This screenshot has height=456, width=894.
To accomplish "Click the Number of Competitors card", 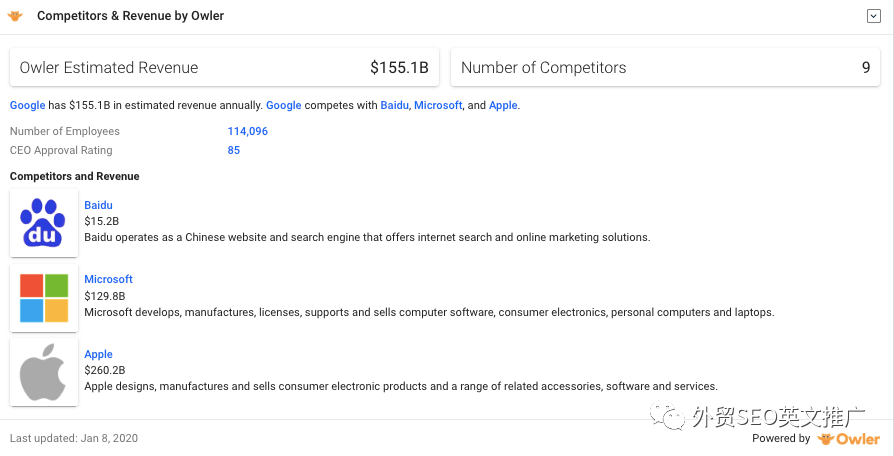I will 666,68.
